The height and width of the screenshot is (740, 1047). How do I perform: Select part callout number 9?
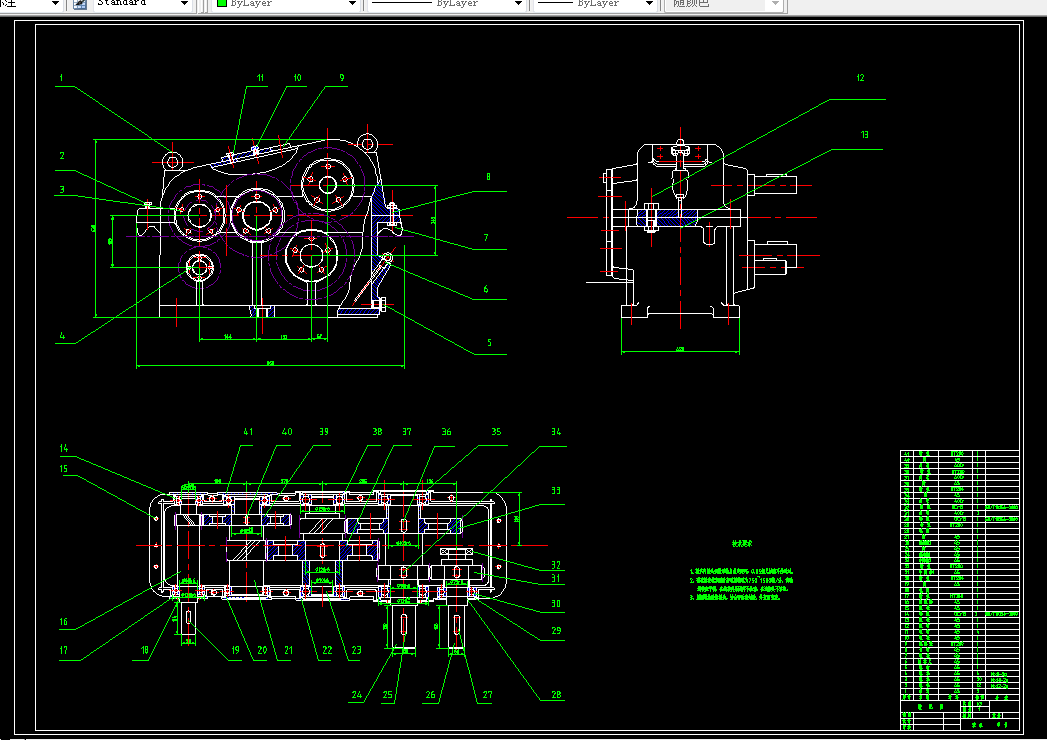coord(342,78)
